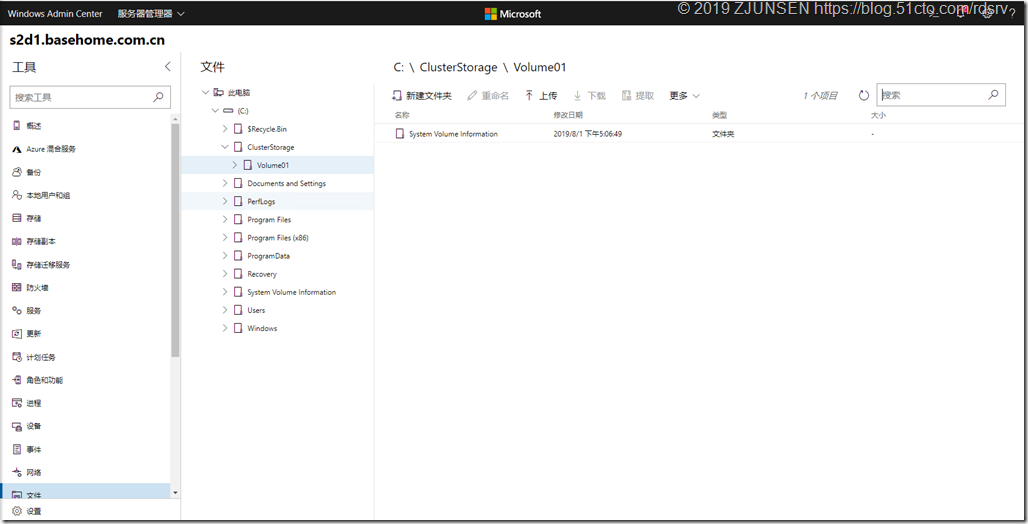Screen dimensions: 1028x524
Task: Click magnifier icon in file search box
Action: pyautogui.click(x=993, y=95)
